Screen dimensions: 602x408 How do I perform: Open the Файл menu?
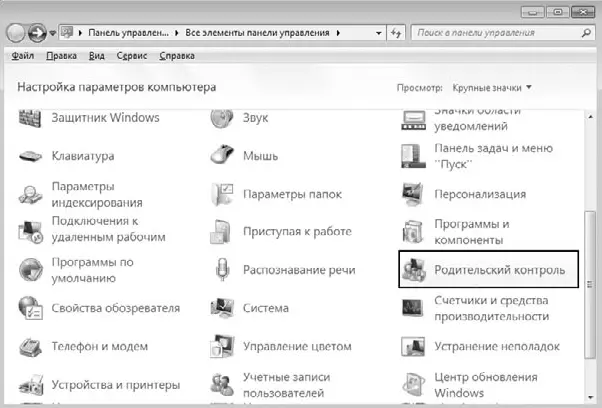(x=23, y=56)
